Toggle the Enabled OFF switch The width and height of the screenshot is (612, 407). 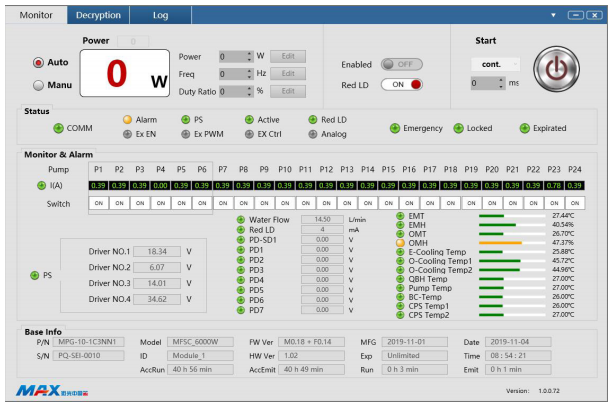coord(402,64)
